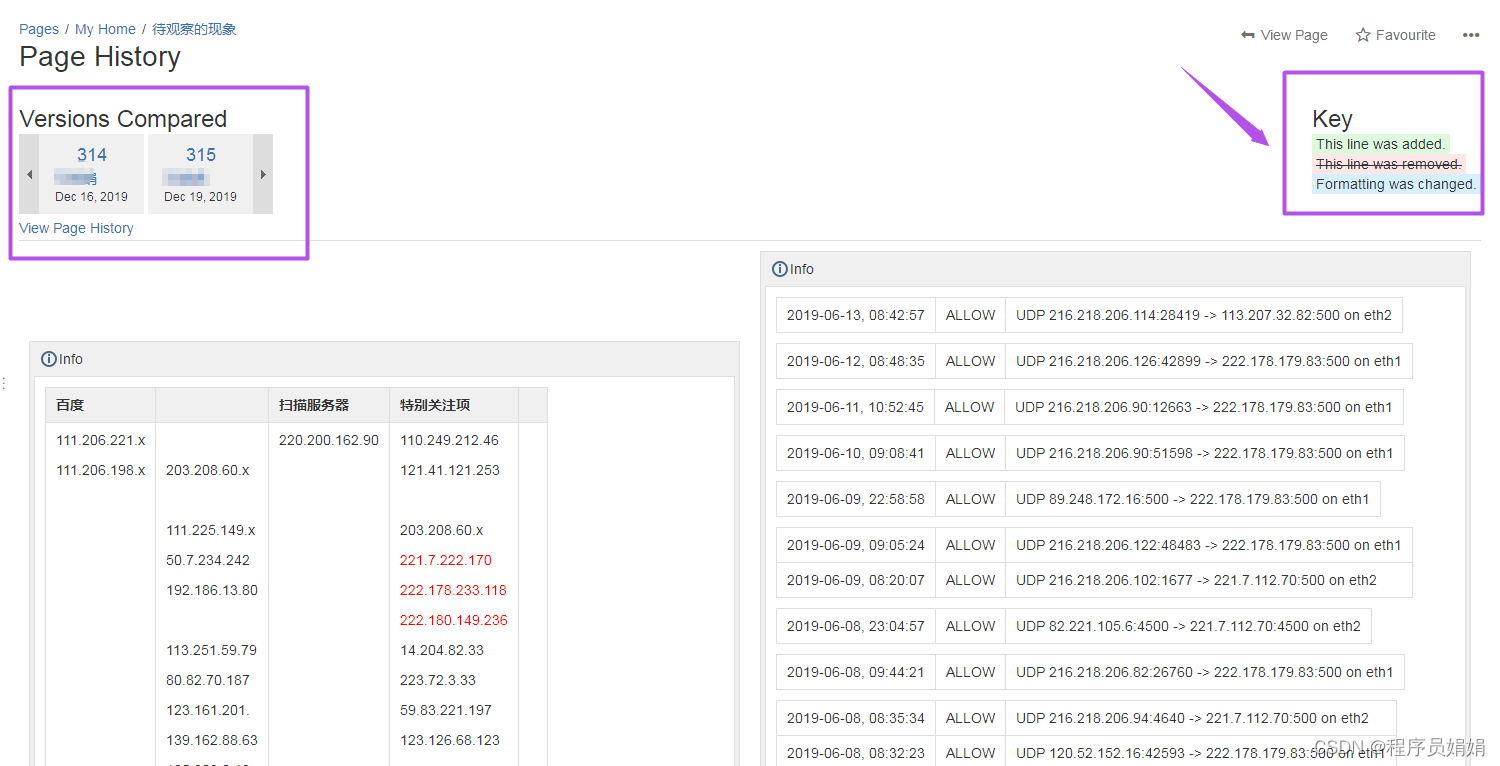Image resolution: width=1500 pixels, height=766 pixels.
Task: Click the green 'This line was added' key
Action: 1380,144
